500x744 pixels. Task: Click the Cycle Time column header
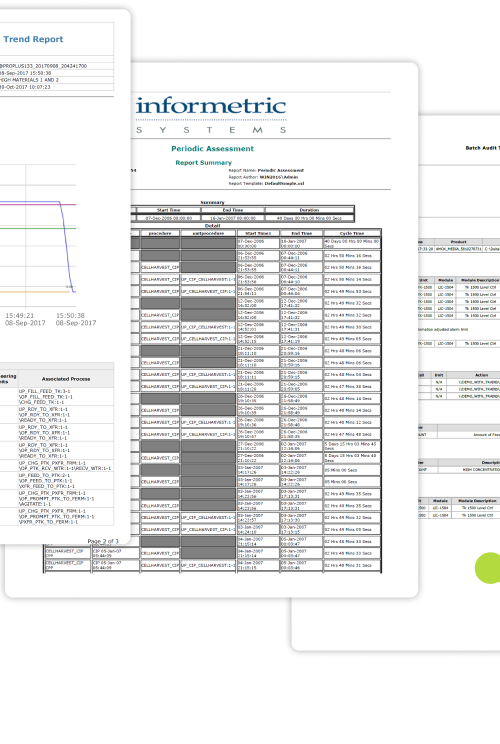click(x=352, y=233)
